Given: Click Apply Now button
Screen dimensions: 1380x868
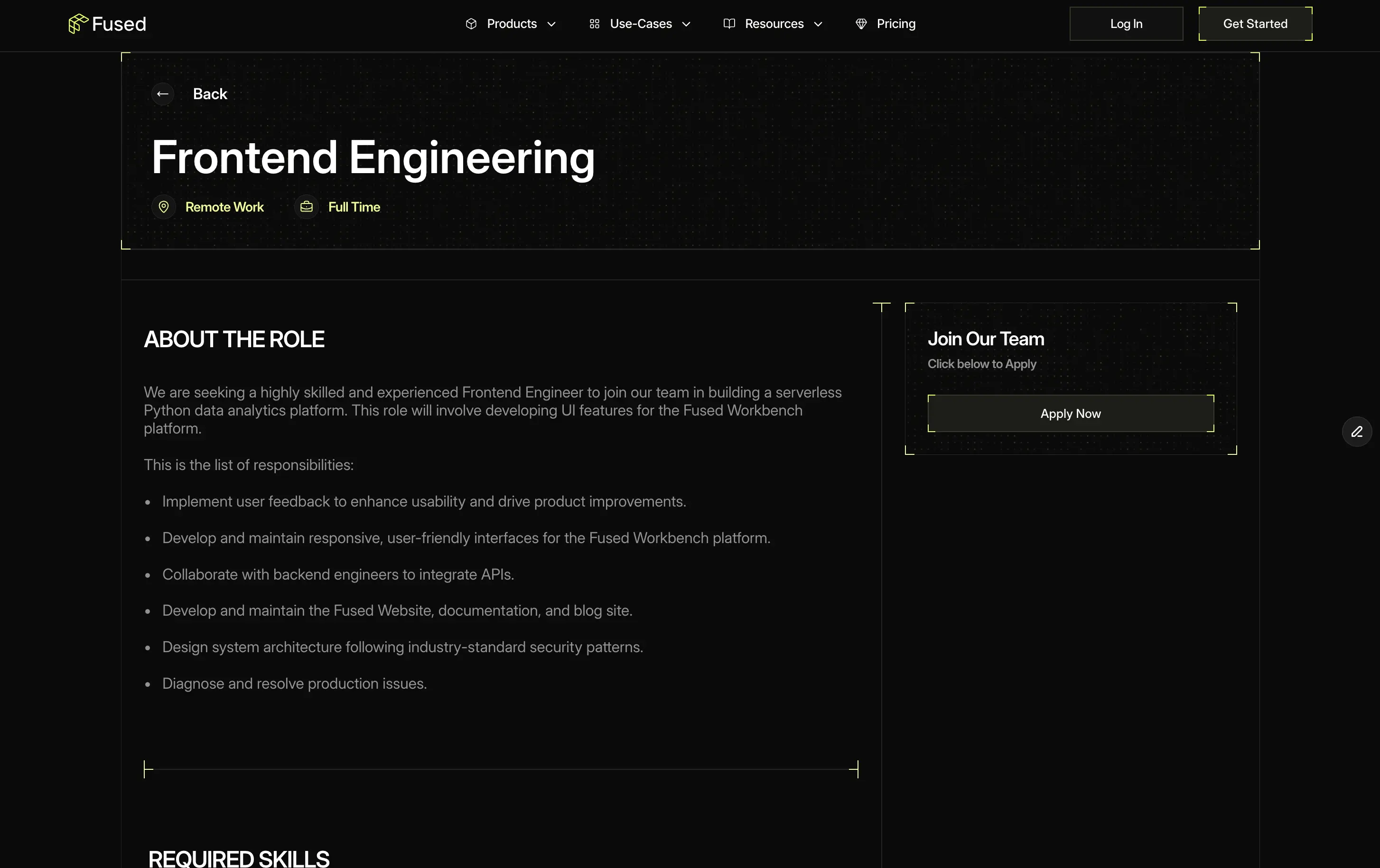Looking at the screenshot, I should pos(1070,414).
